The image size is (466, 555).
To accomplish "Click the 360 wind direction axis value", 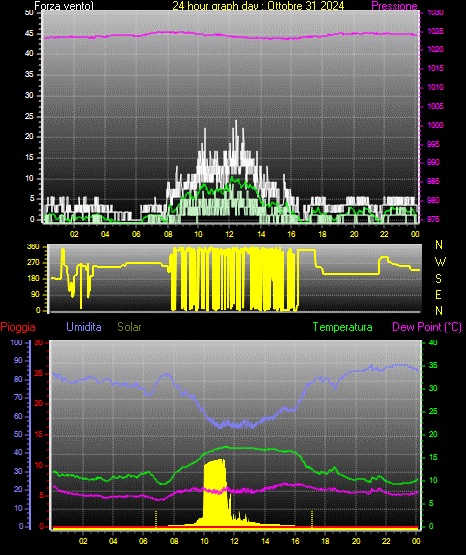I will tap(33, 247).
